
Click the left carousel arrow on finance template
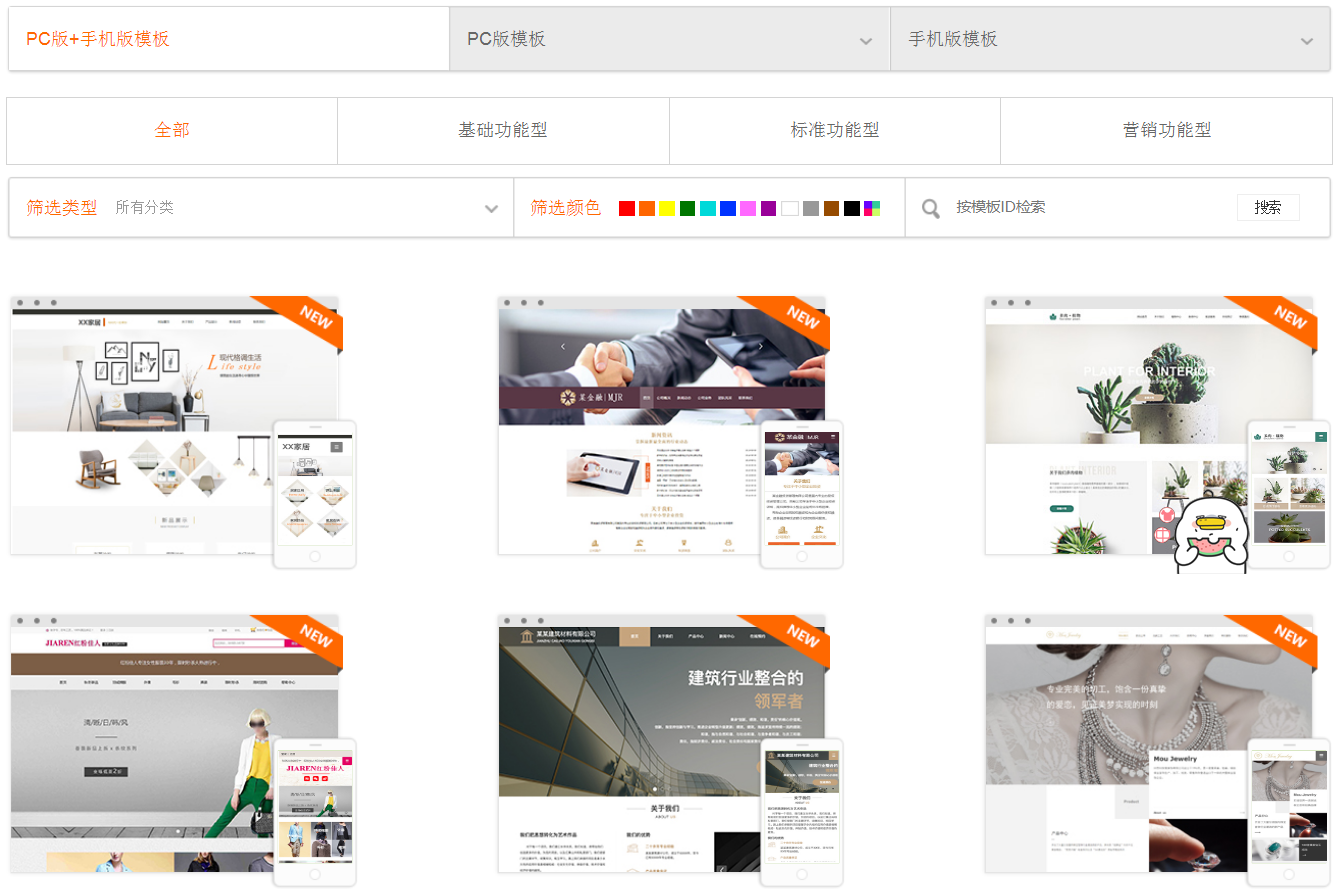click(x=562, y=346)
